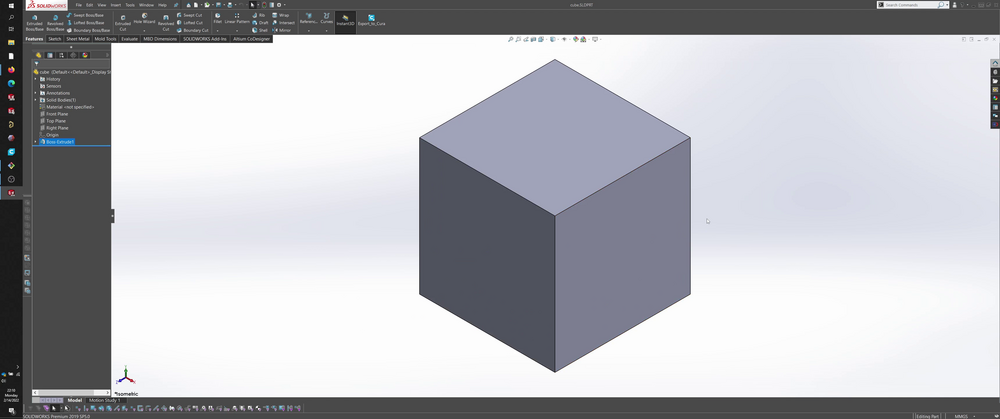The image size is (1000, 419).
Task: Choose the Lofted Boss/Base command
Action: point(85,22)
